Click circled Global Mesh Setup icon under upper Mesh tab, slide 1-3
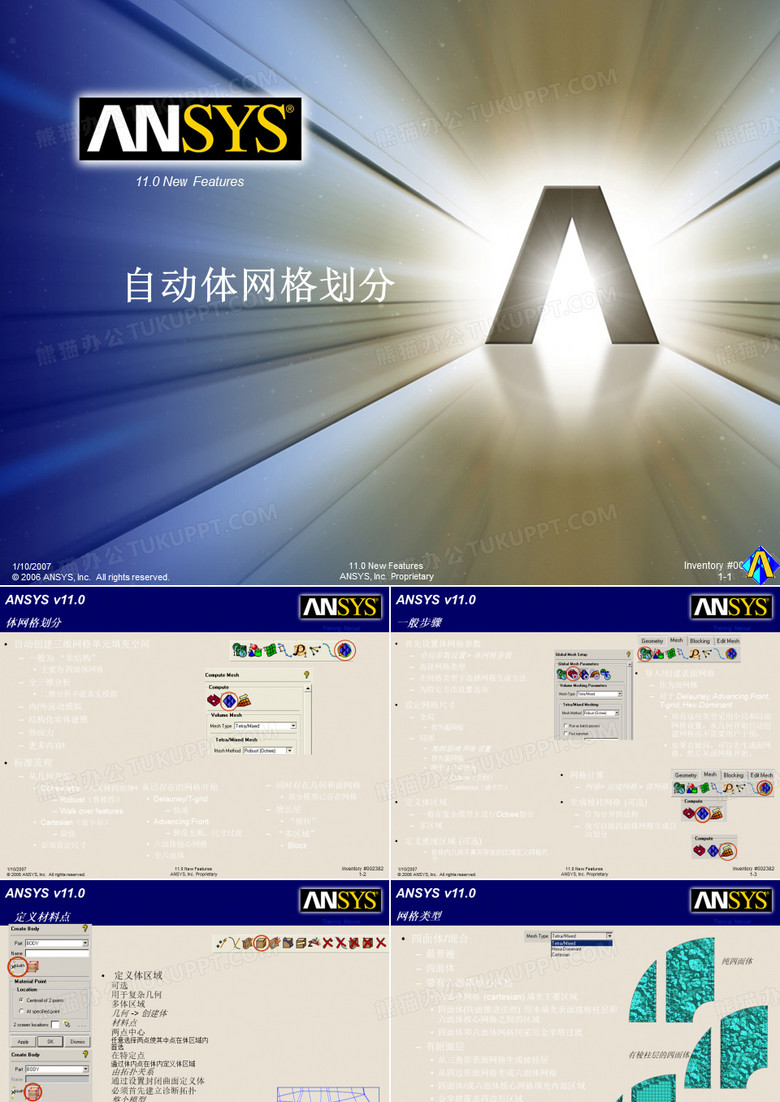This screenshot has width=780, height=1102. [645, 654]
